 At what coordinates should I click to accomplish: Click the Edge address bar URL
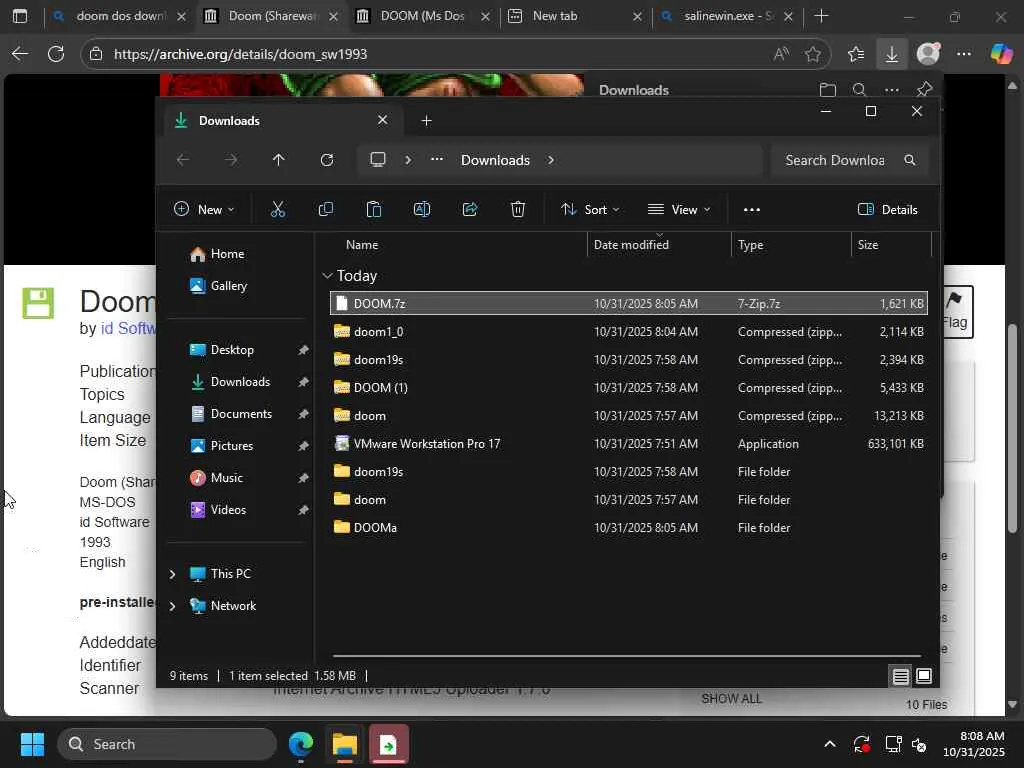coord(240,54)
